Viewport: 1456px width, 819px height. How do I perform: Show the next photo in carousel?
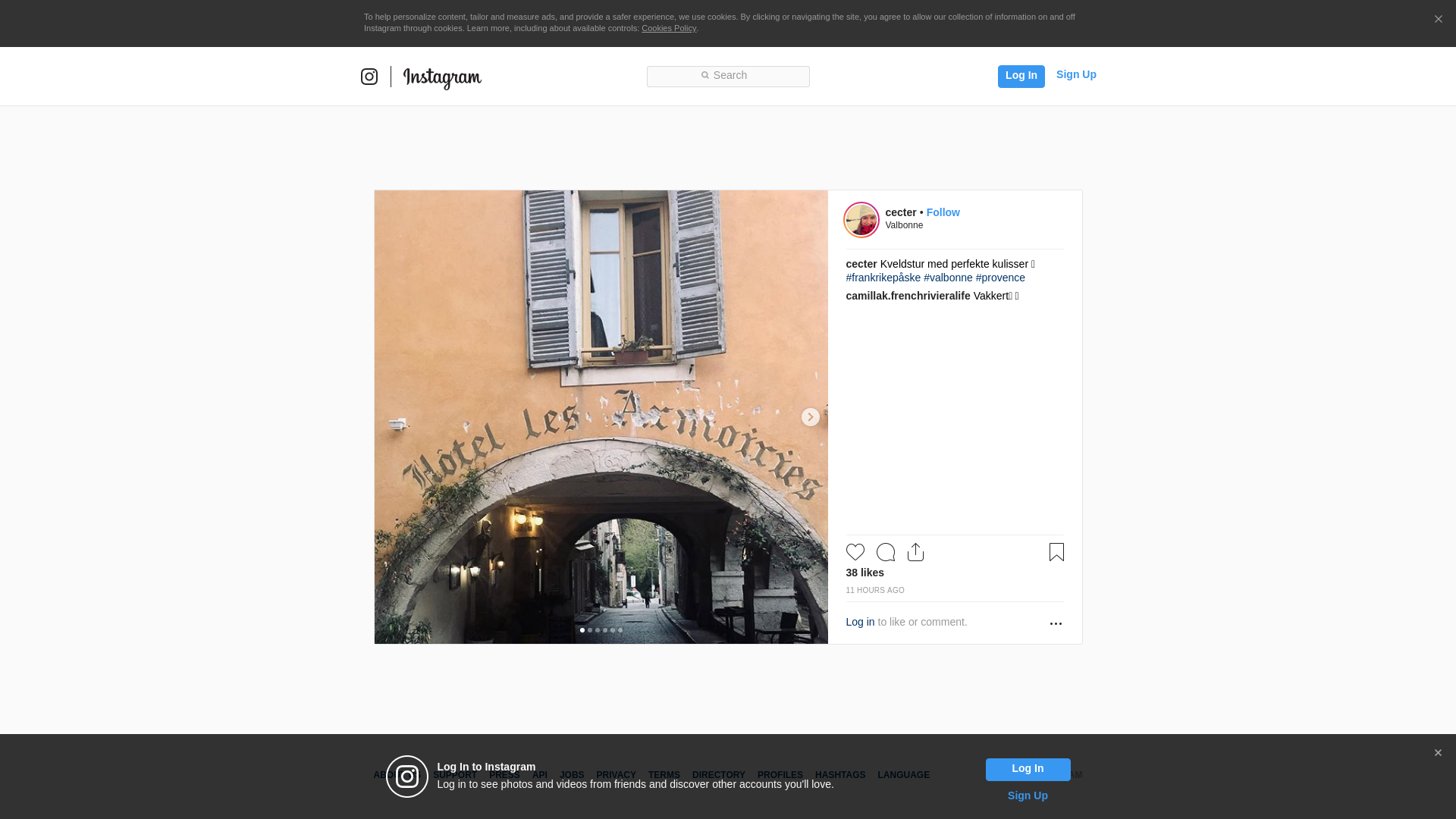(810, 417)
